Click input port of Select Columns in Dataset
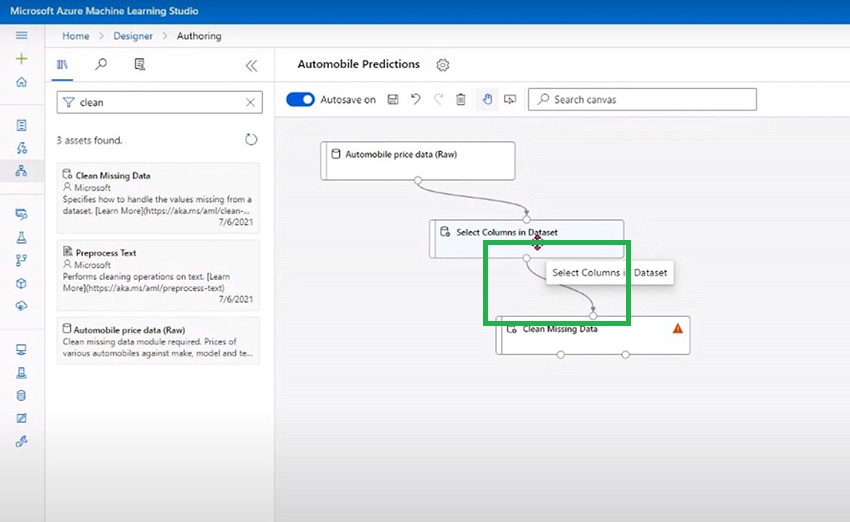This screenshot has width=850, height=522. pyautogui.click(x=526, y=219)
